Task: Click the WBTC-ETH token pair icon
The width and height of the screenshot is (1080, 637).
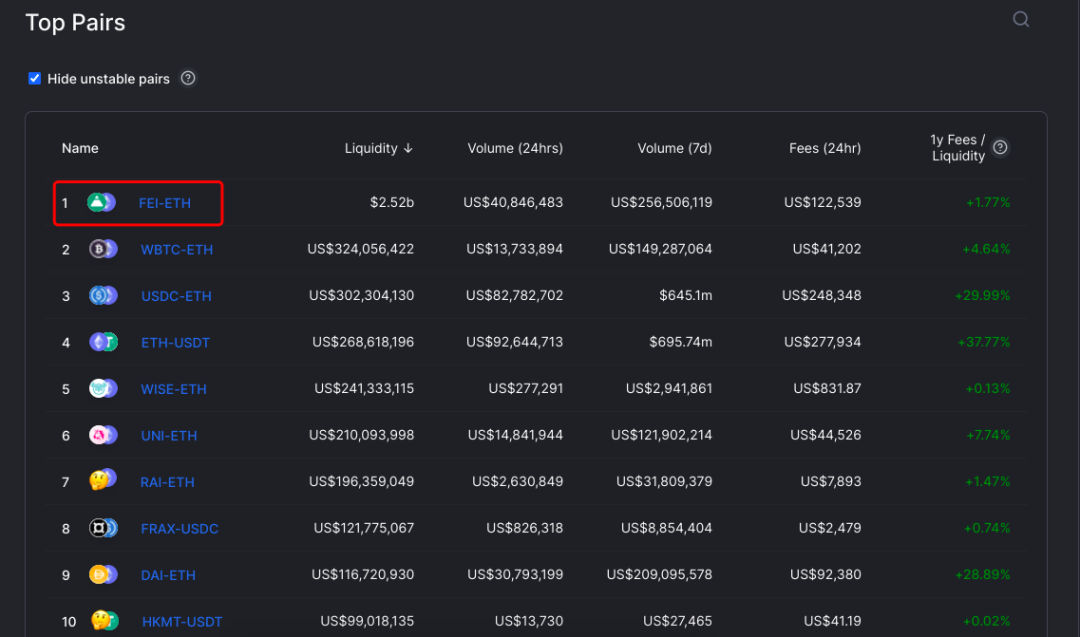Action: pos(103,249)
